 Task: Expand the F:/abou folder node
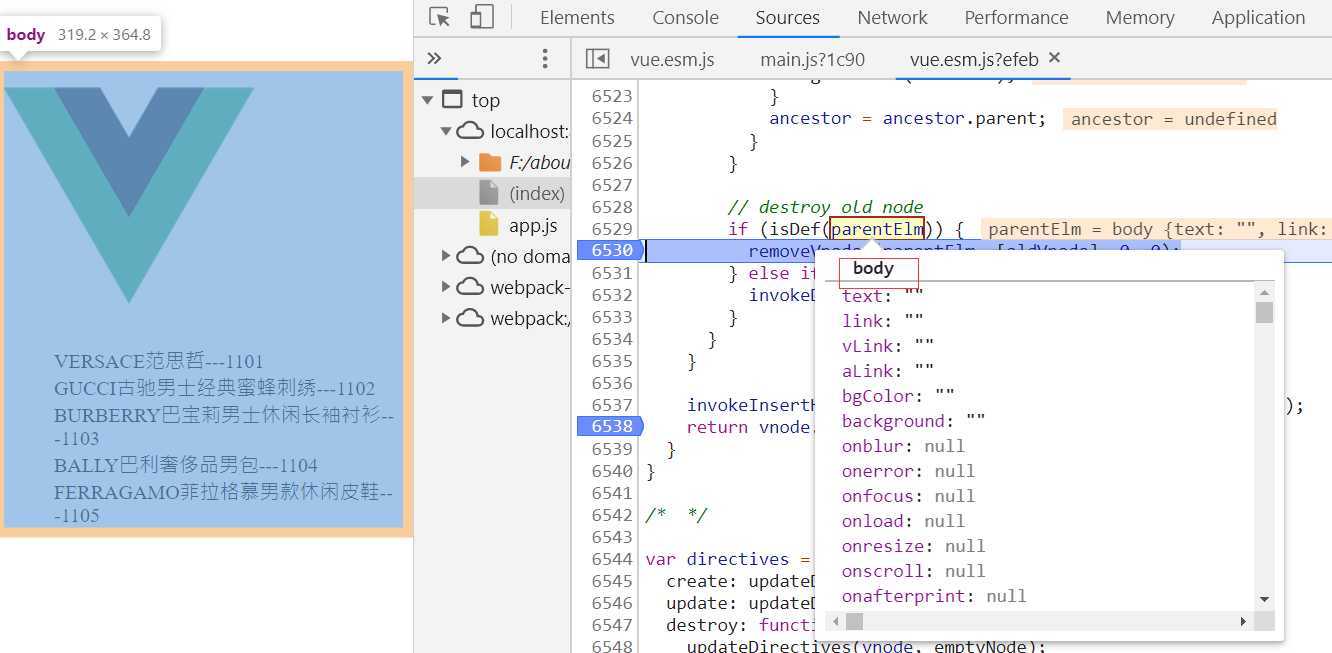(465, 162)
